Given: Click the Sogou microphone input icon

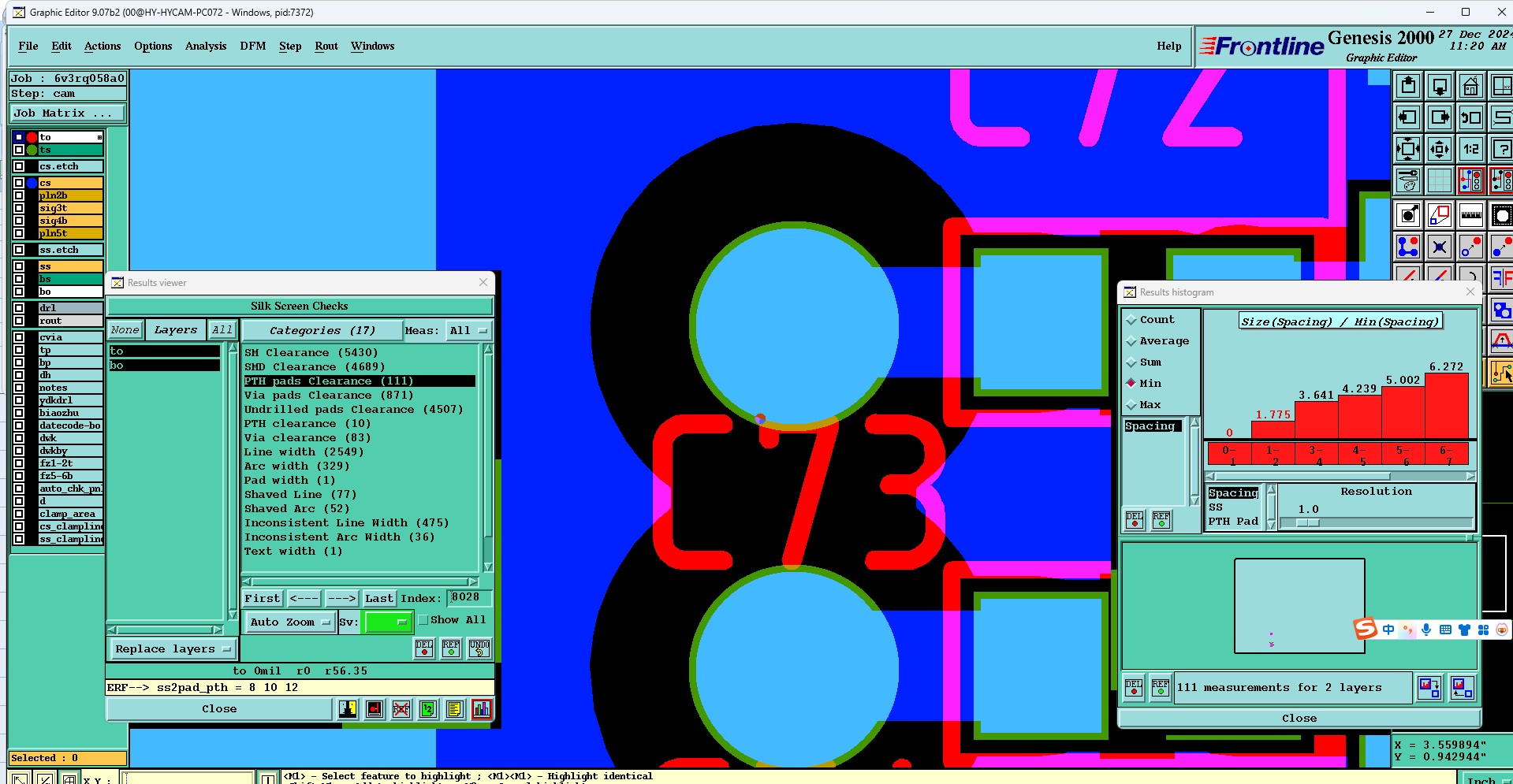Looking at the screenshot, I should pyautogui.click(x=1426, y=630).
